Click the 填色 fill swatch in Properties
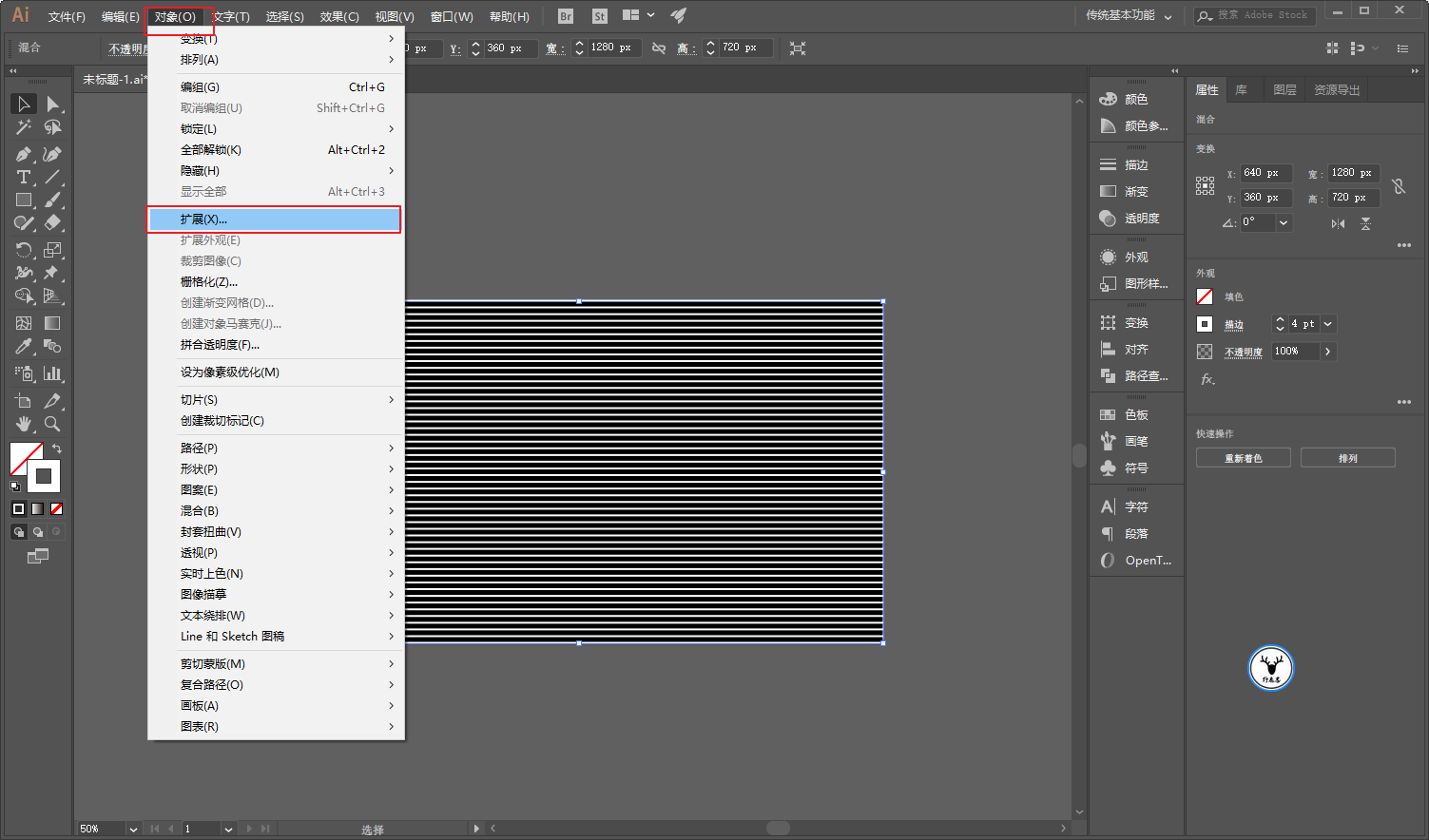 coord(1205,296)
